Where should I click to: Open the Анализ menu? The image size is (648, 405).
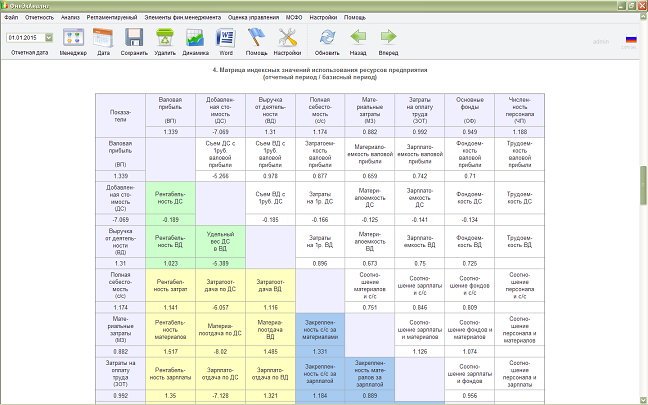(70, 17)
